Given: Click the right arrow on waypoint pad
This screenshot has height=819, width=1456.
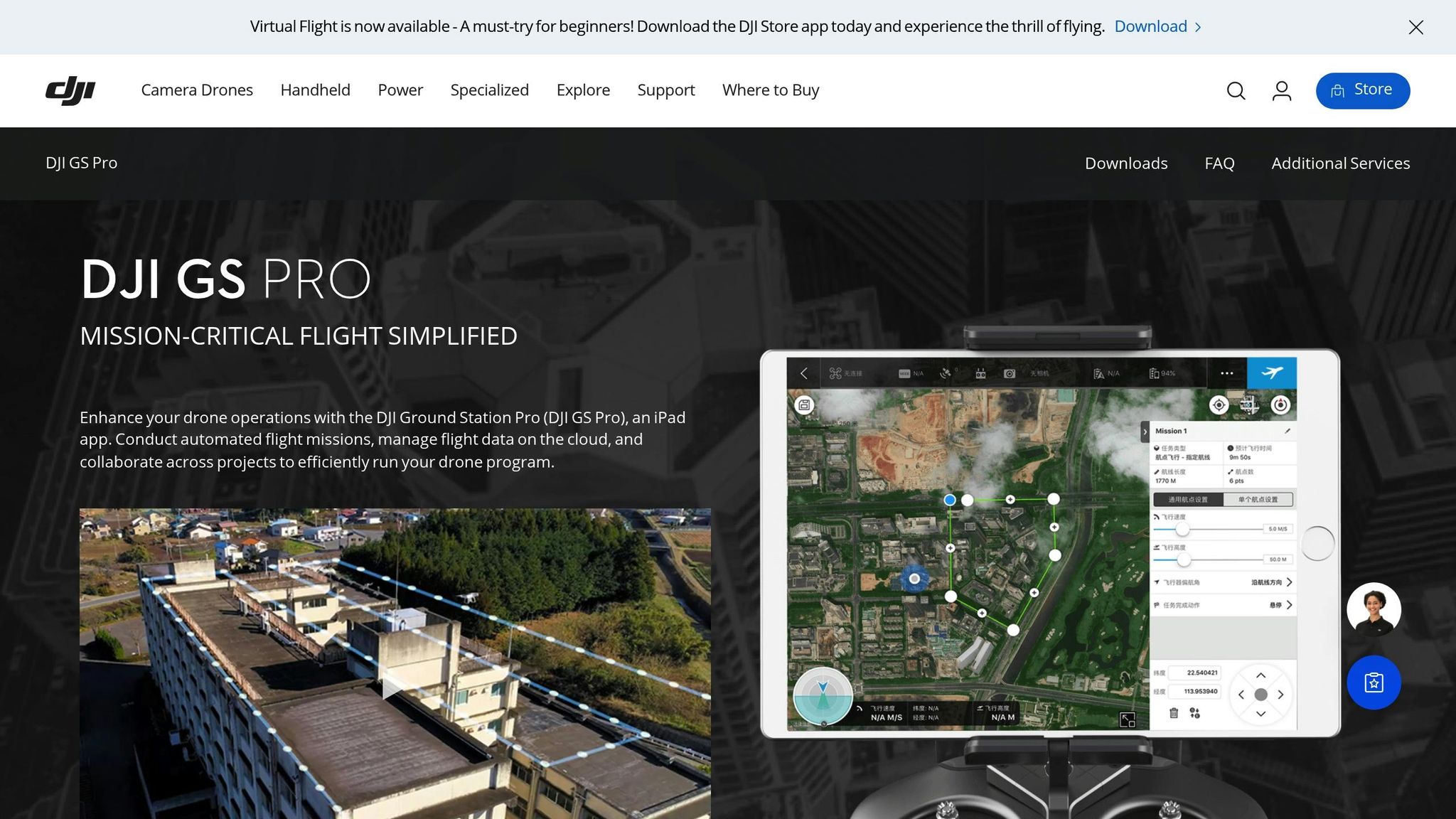Looking at the screenshot, I should click(x=1280, y=695).
